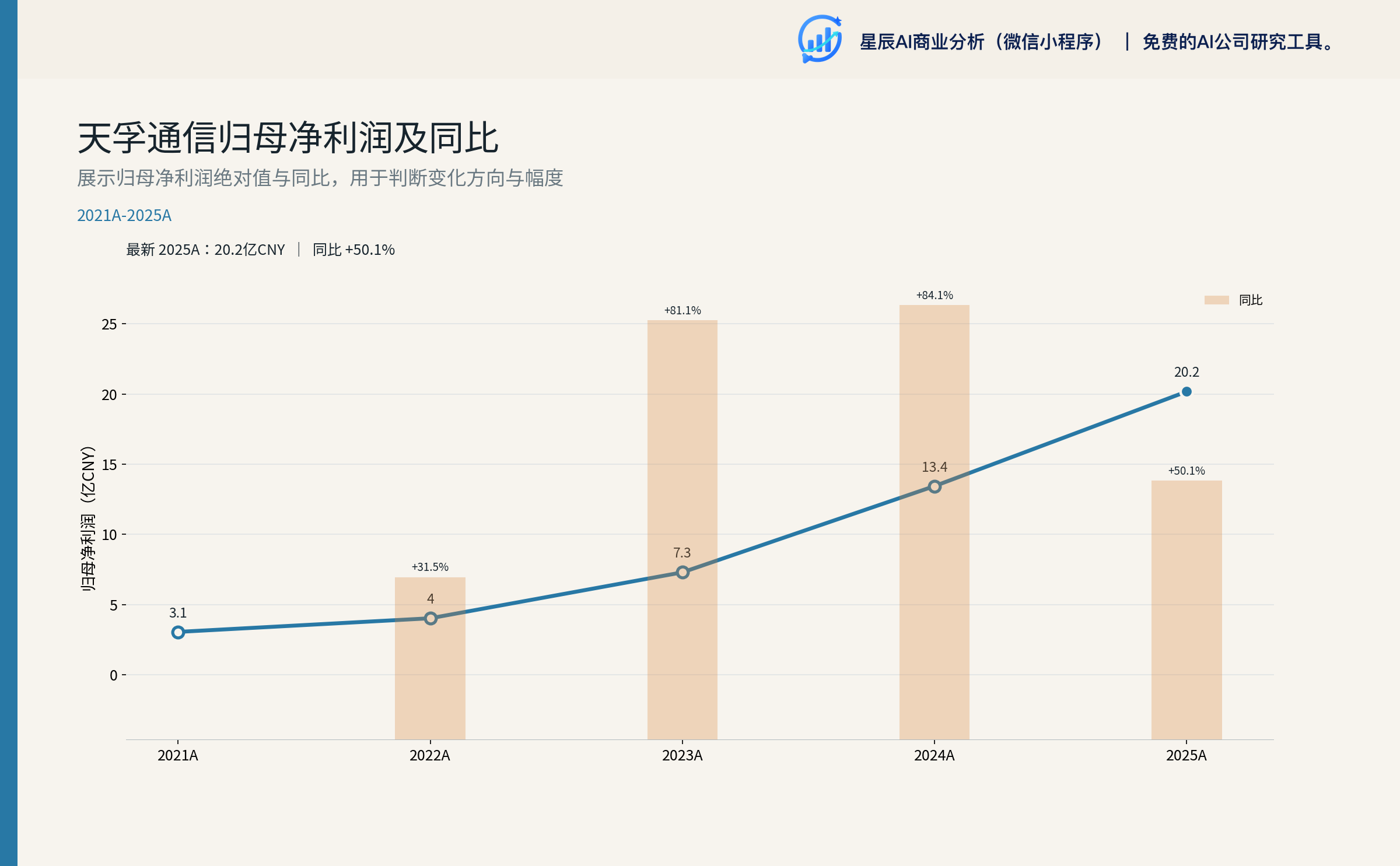The height and width of the screenshot is (866, 1400).
Task: Click the 3.1 data value label
Action: pyautogui.click(x=178, y=613)
